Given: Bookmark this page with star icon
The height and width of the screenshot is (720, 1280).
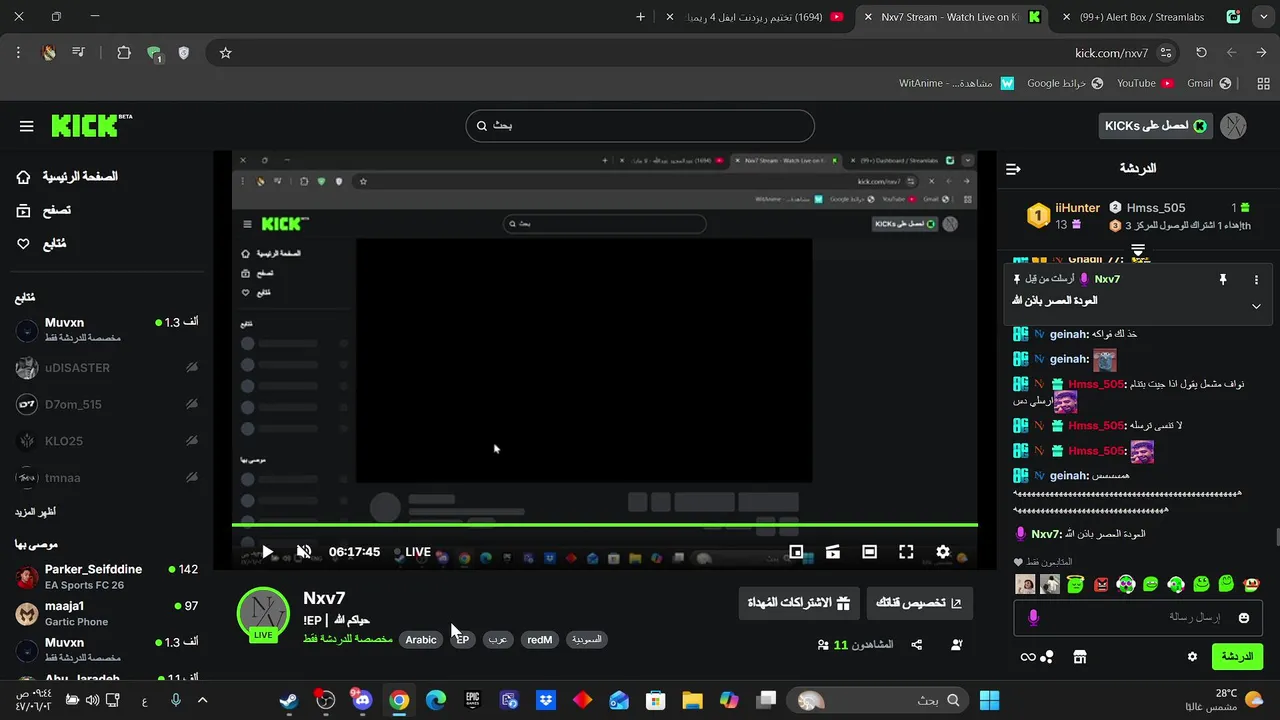Looking at the screenshot, I should pyautogui.click(x=225, y=53).
